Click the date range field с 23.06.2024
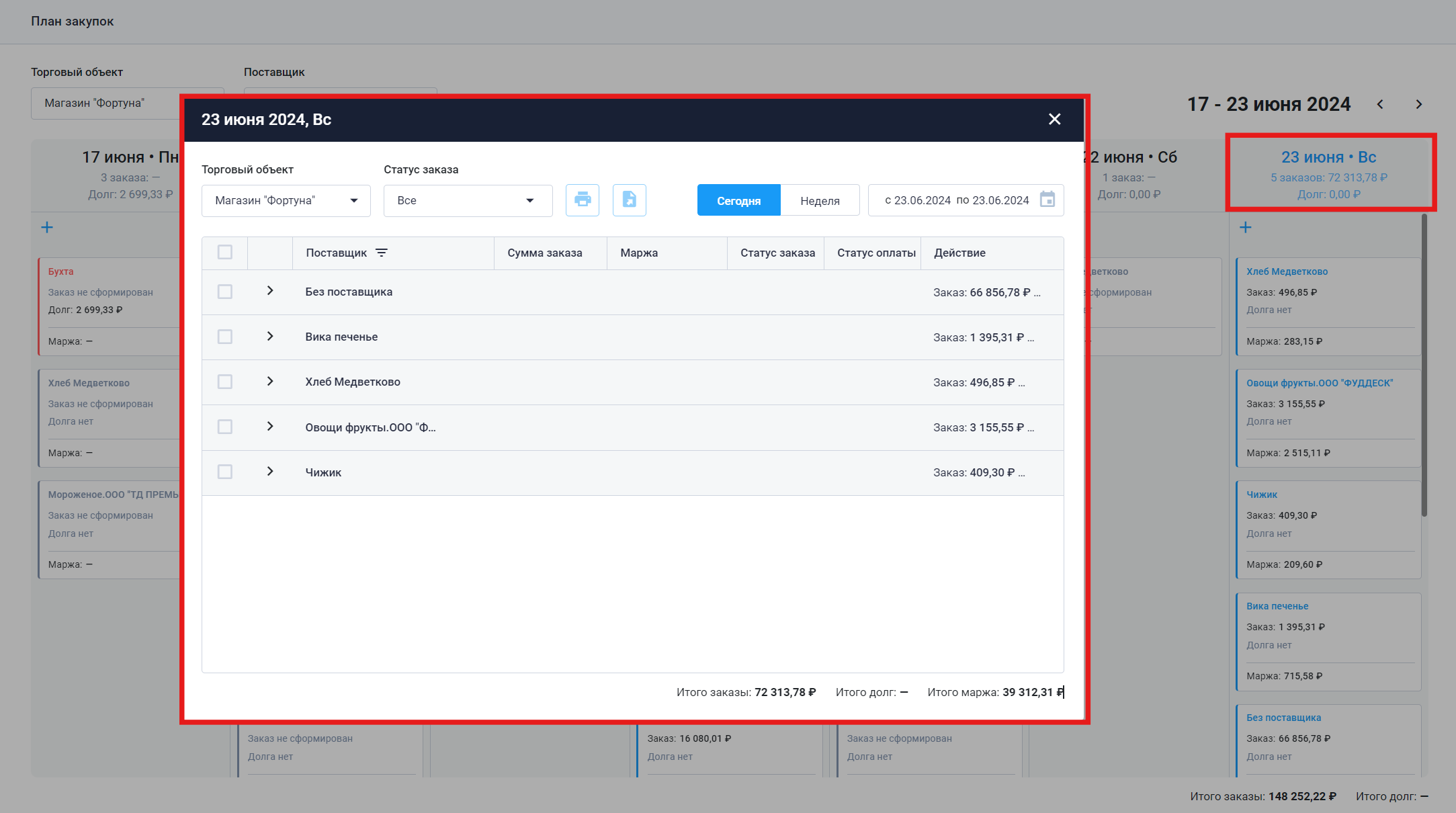Viewport: 1456px width, 813px height. [966, 200]
